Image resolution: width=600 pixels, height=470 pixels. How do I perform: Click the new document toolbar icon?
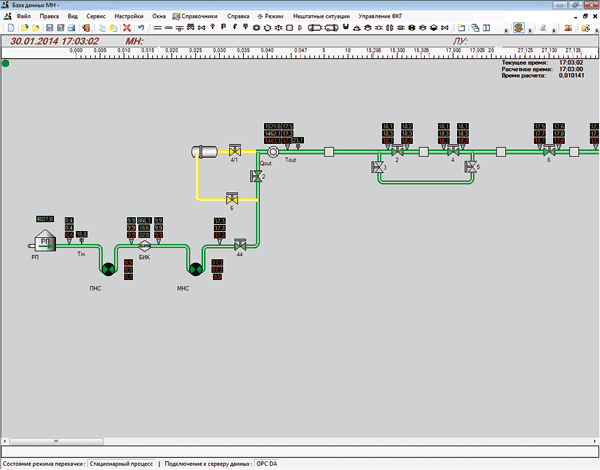[11, 28]
